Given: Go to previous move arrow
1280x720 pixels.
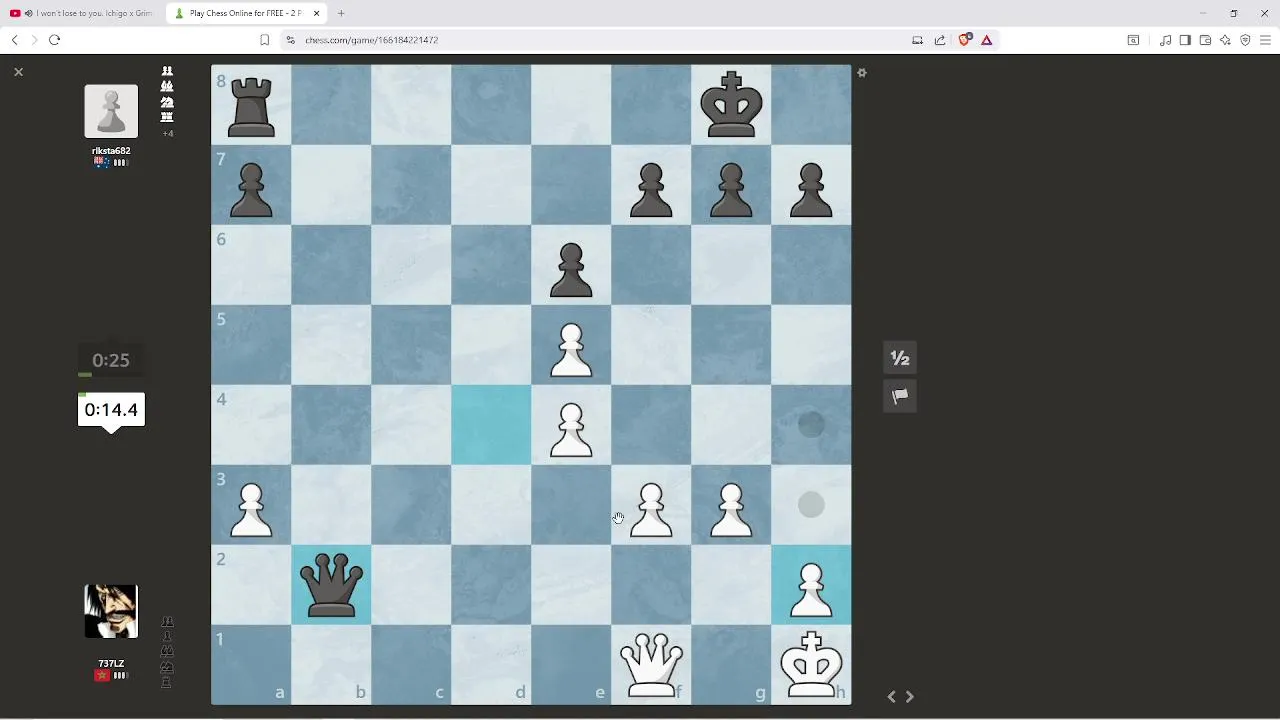Looking at the screenshot, I should [x=891, y=697].
